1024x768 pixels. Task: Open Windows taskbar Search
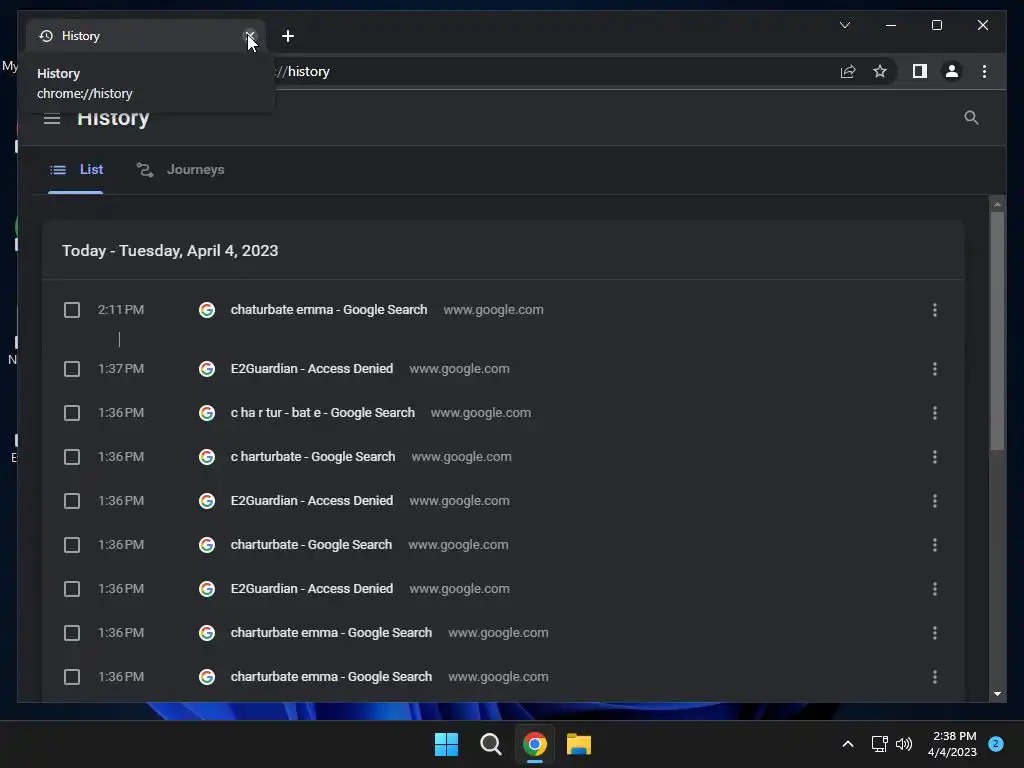490,744
